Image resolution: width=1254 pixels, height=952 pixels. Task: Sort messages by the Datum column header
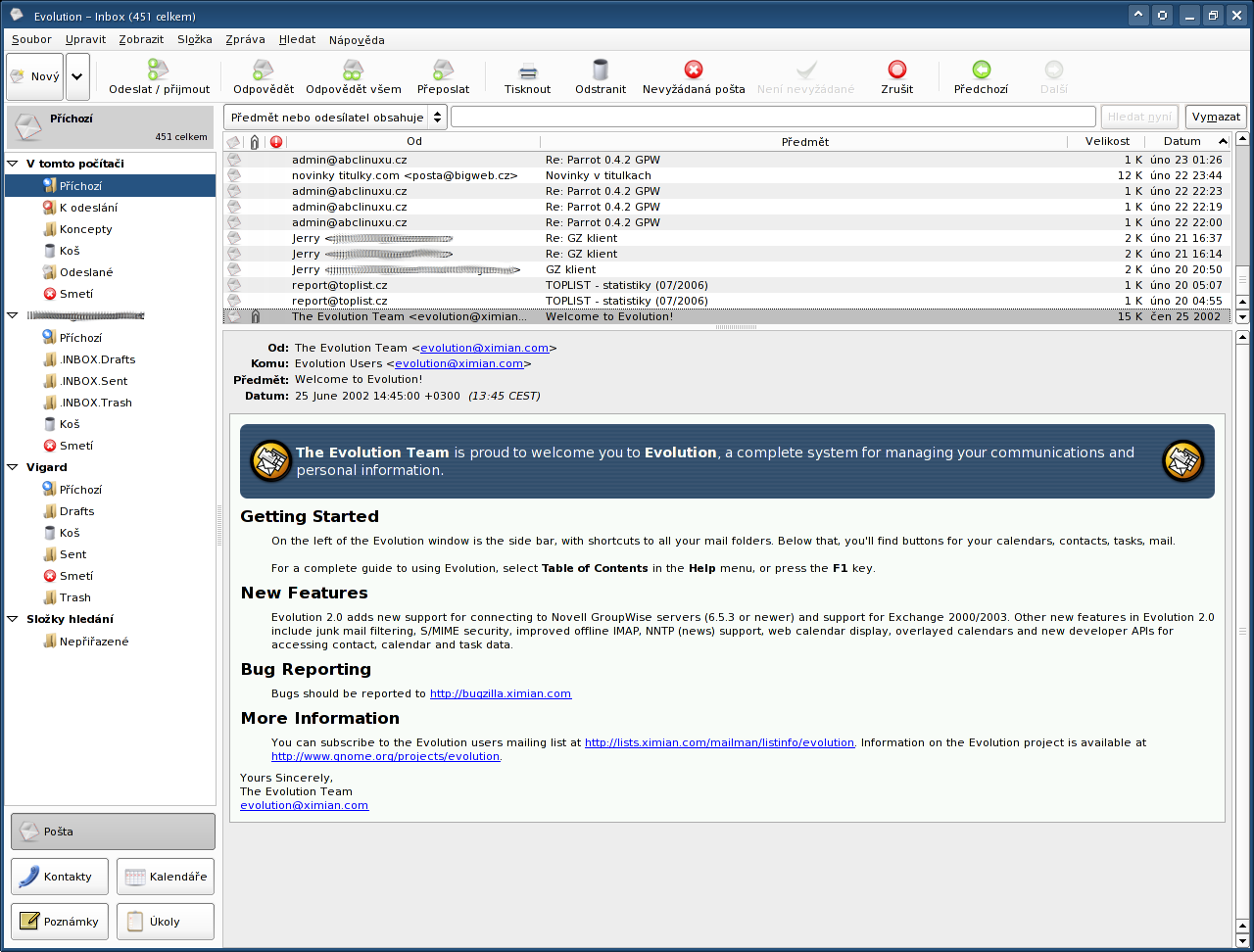coord(1189,142)
